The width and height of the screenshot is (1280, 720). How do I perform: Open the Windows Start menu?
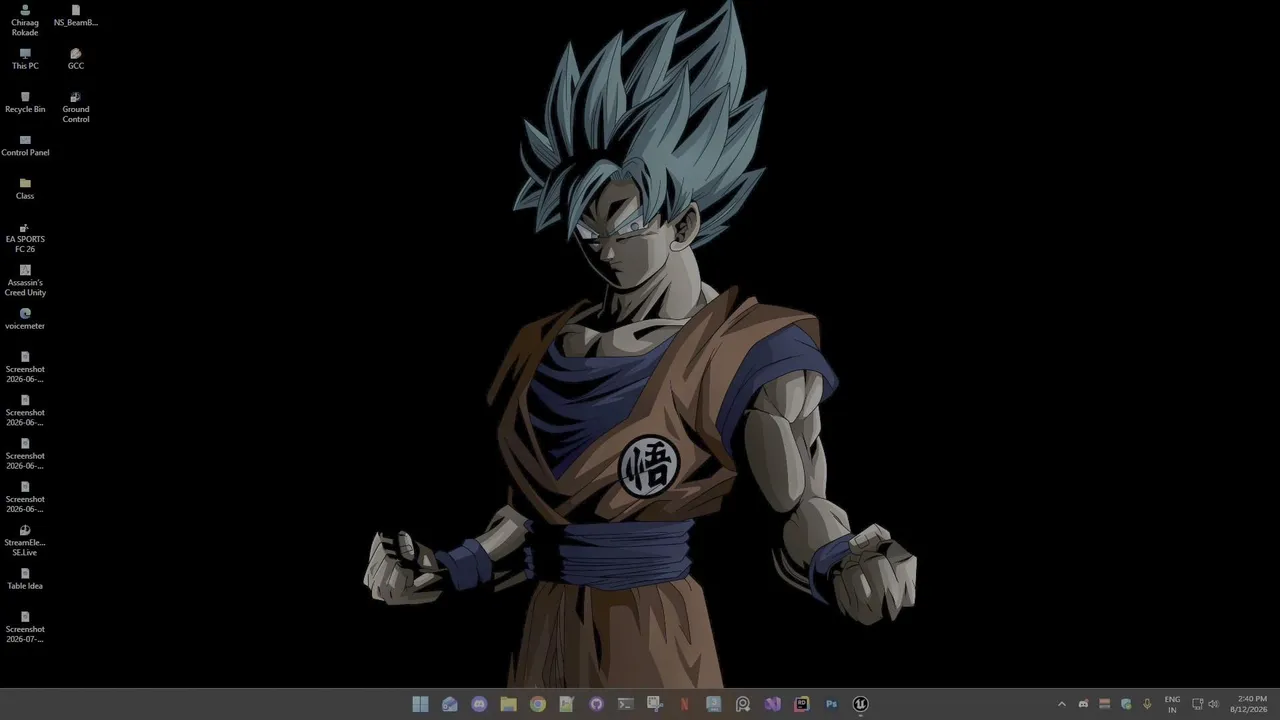[421, 704]
